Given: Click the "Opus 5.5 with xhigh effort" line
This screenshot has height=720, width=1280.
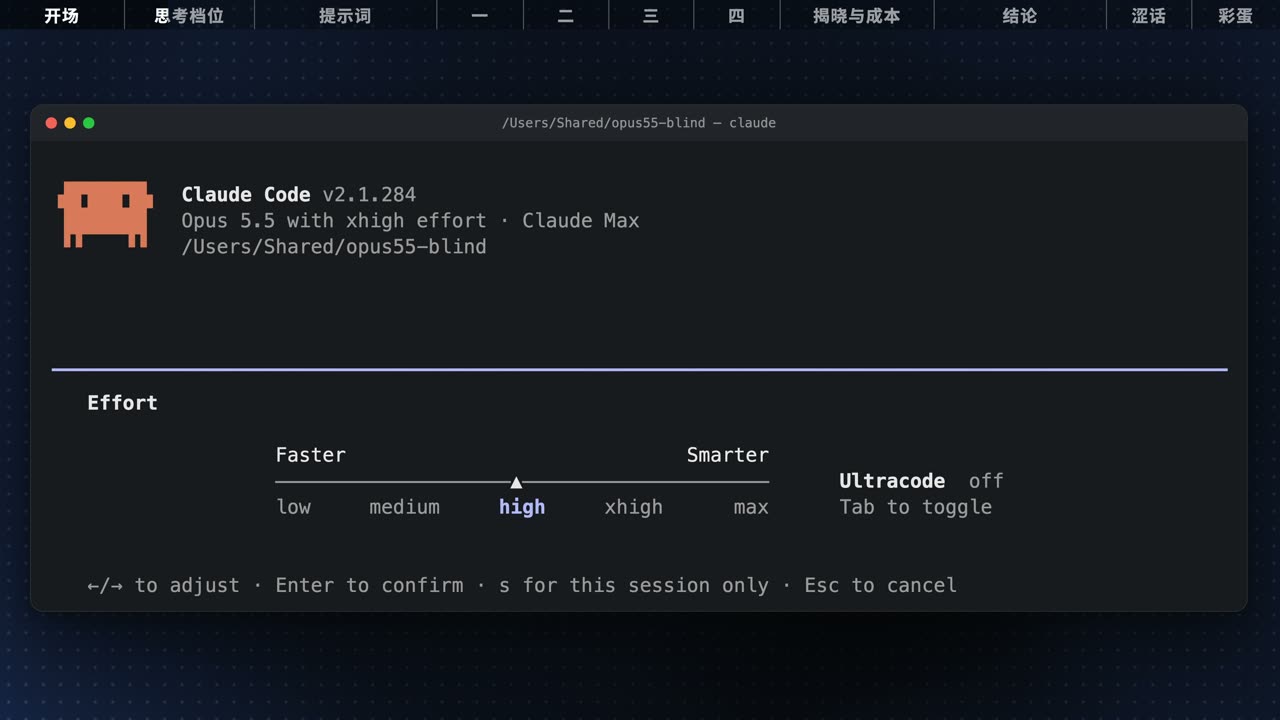Looking at the screenshot, I should point(334,221).
